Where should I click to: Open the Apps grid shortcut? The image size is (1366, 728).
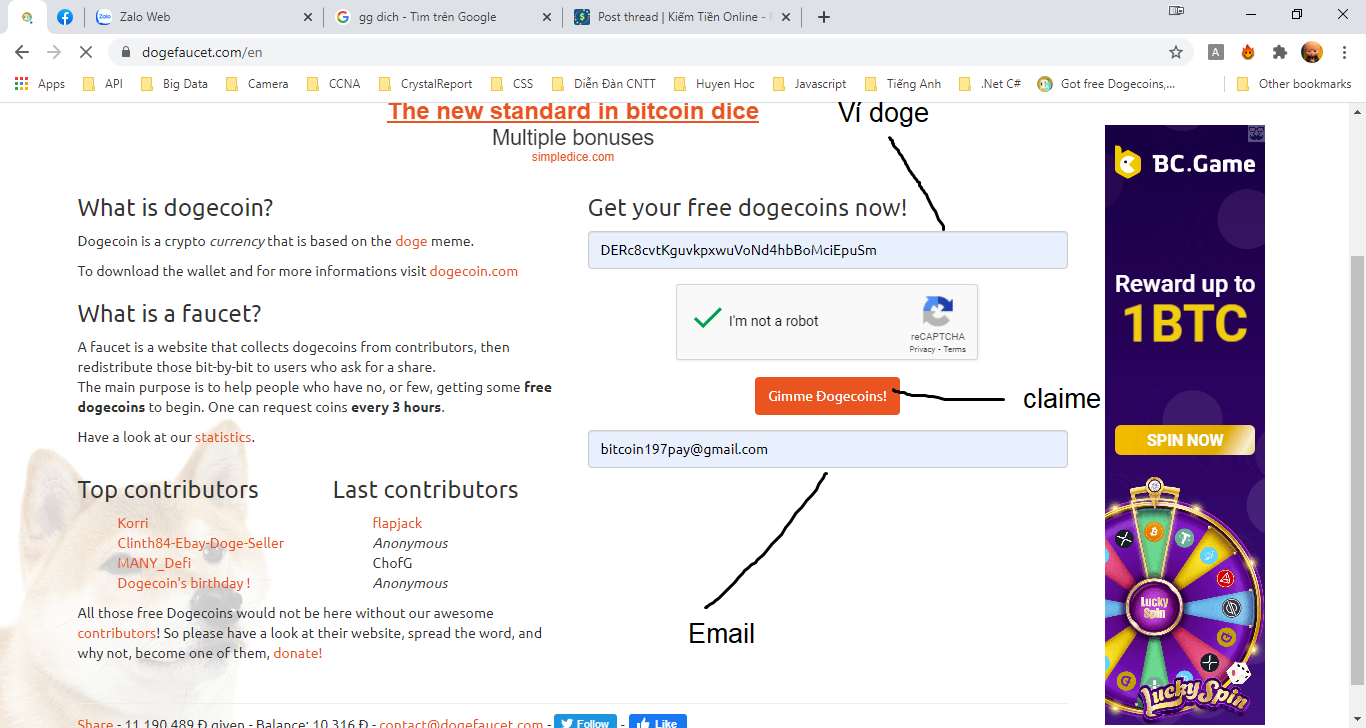tap(40, 84)
